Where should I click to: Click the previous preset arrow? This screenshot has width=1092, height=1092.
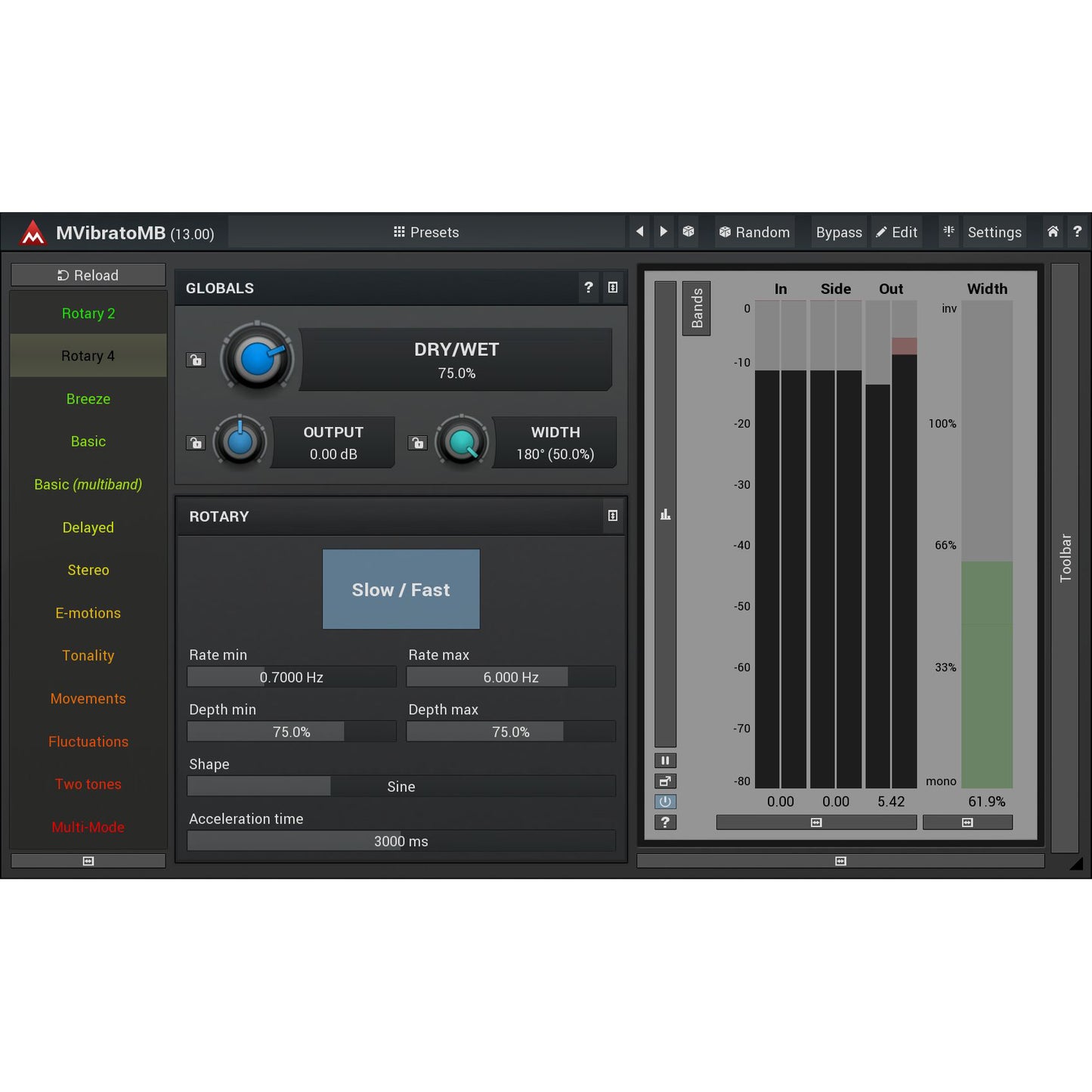pos(639,231)
